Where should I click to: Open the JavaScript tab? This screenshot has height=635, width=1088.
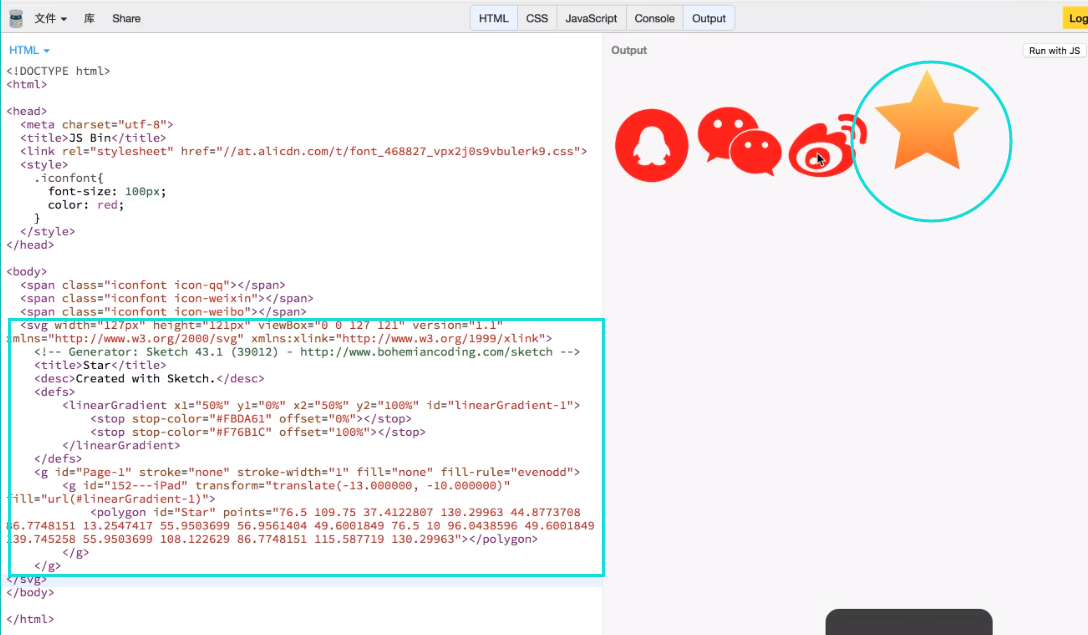[590, 17]
